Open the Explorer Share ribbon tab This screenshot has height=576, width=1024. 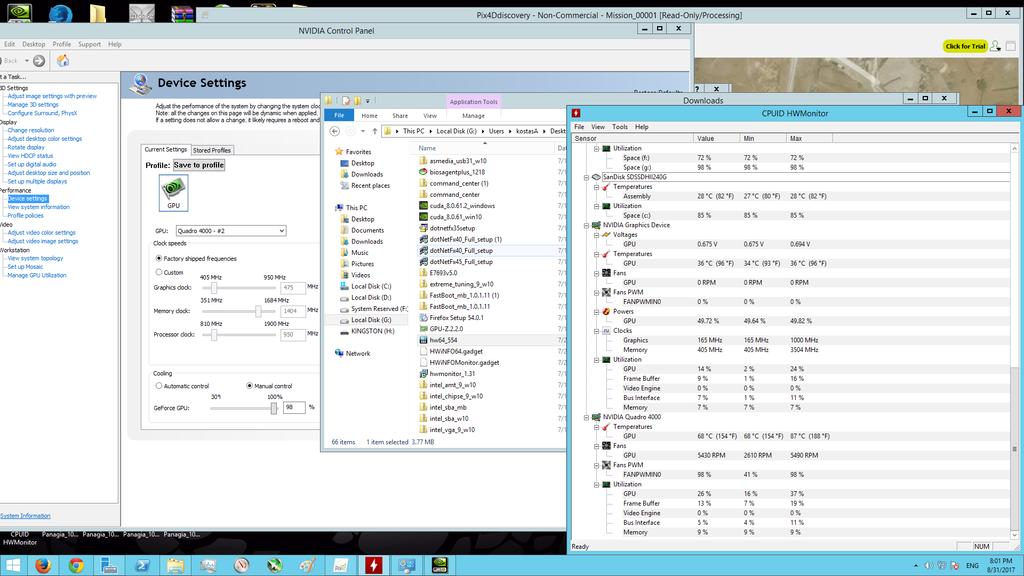coord(400,116)
